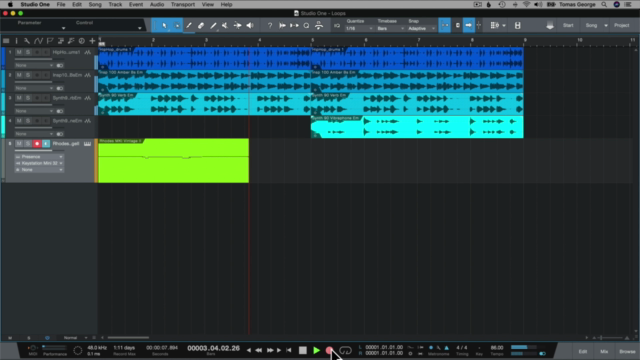
Task: Click the question mark help icon
Action: pyautogui.click(x=270, y=25)
